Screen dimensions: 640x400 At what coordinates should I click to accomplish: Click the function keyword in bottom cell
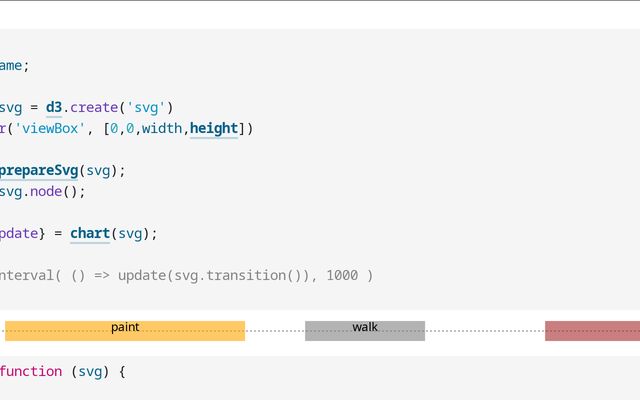(31, 371)
